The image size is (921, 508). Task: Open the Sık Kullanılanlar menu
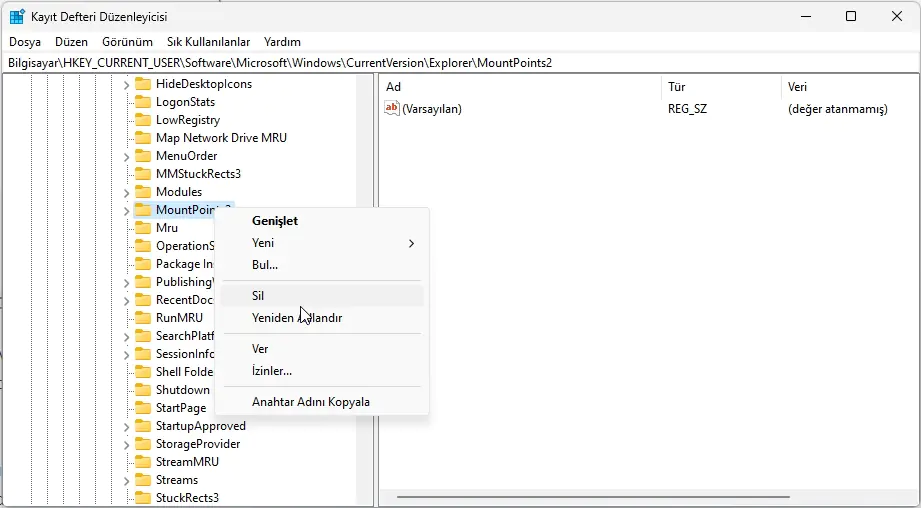[208, 42]
